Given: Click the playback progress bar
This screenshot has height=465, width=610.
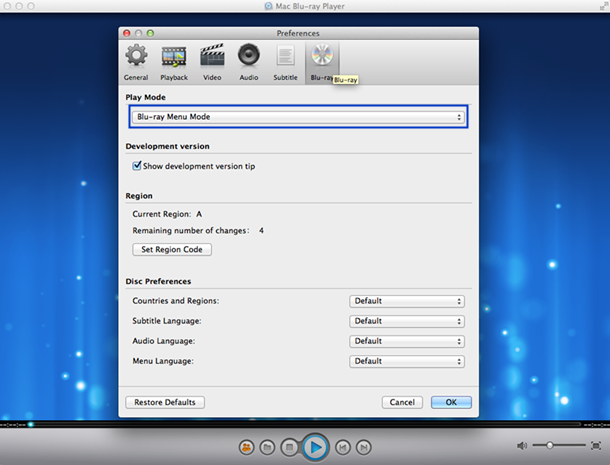Looking at the screenshot, I should 305,425.
